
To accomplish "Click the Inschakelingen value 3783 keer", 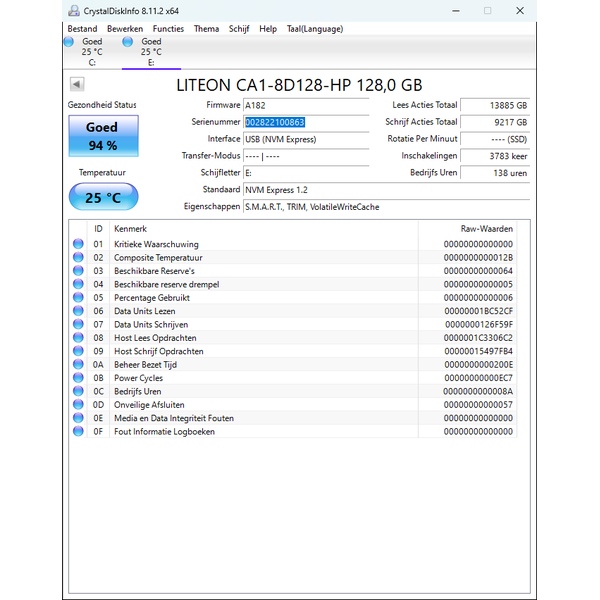I will pos(495,156).
